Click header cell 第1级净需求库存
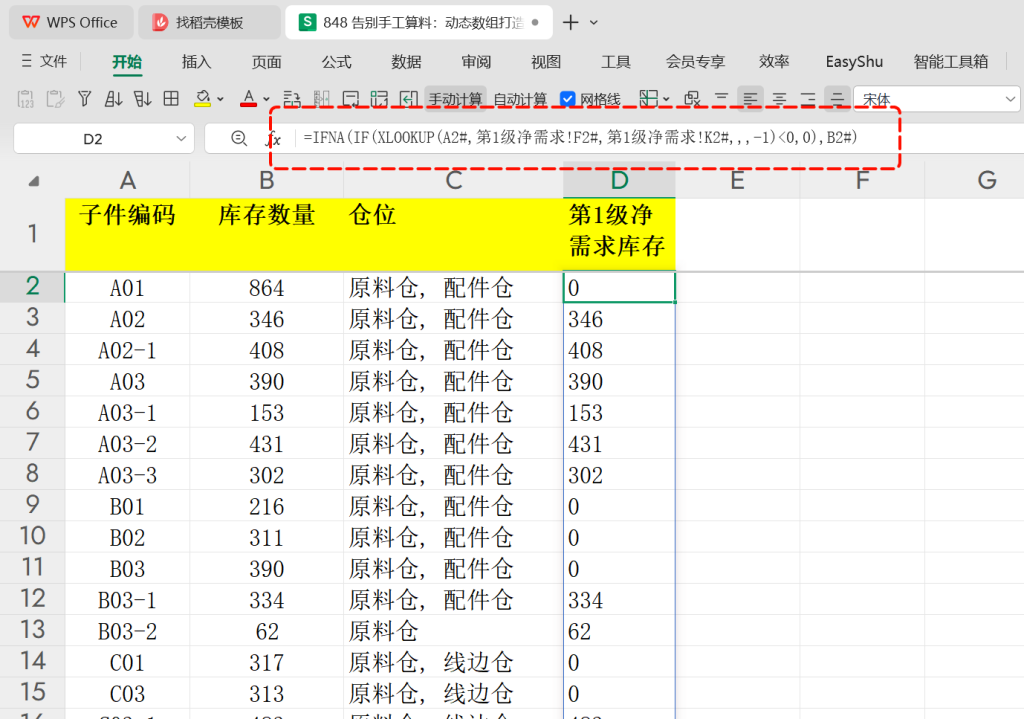Screen dimensions: 1024x719 (x=619, y=234)
